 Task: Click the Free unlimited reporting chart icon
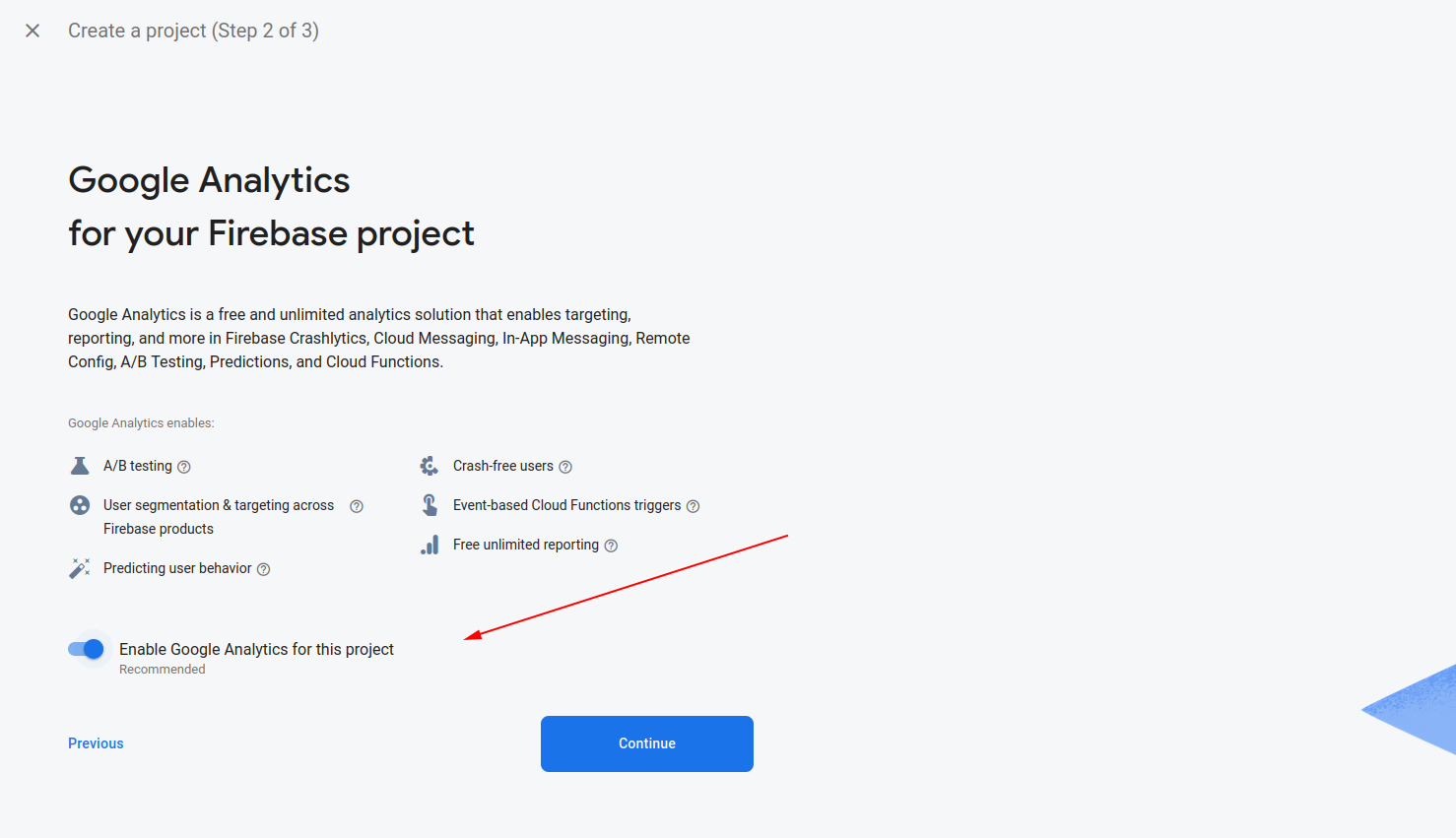(x=429, y=544)
